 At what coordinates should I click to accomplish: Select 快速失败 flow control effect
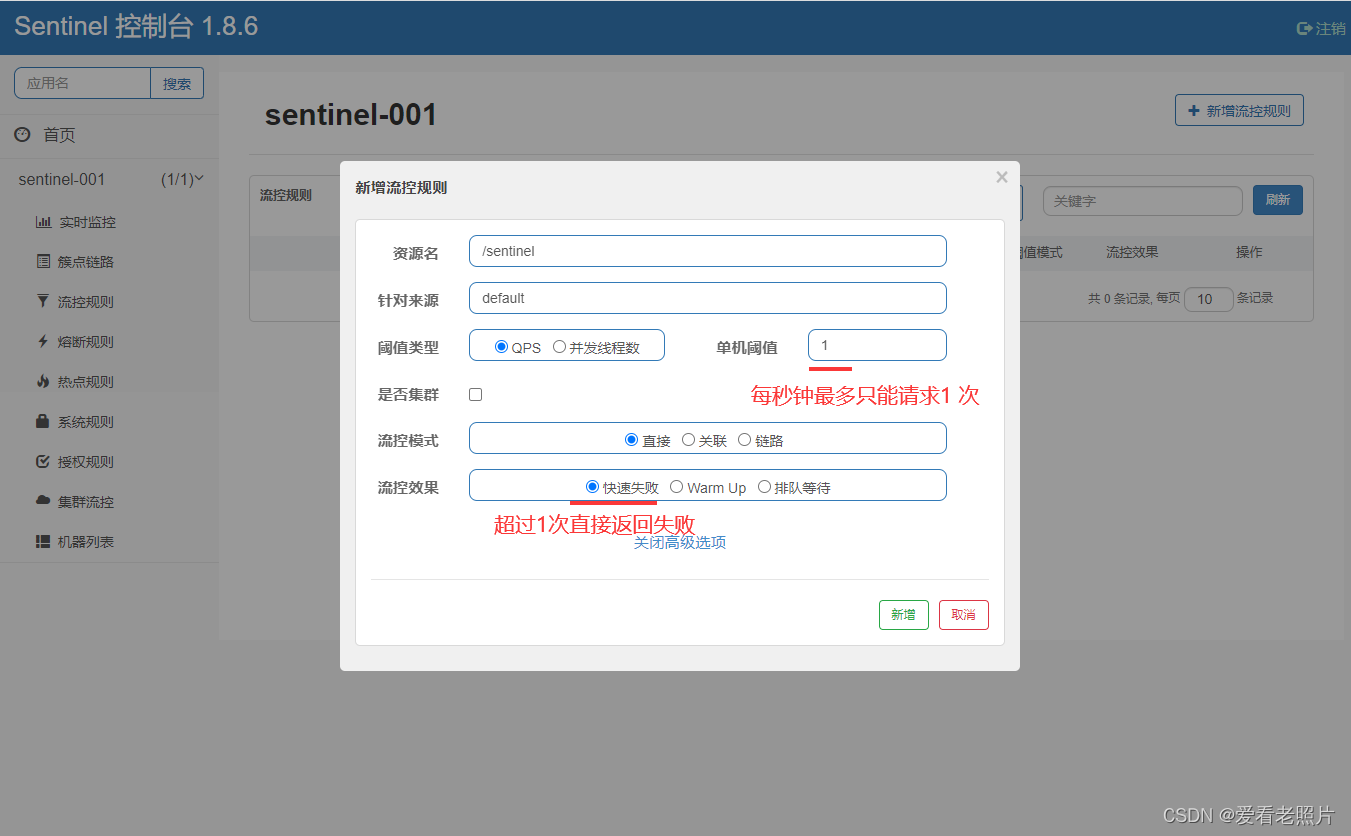[x=592, y=487]
